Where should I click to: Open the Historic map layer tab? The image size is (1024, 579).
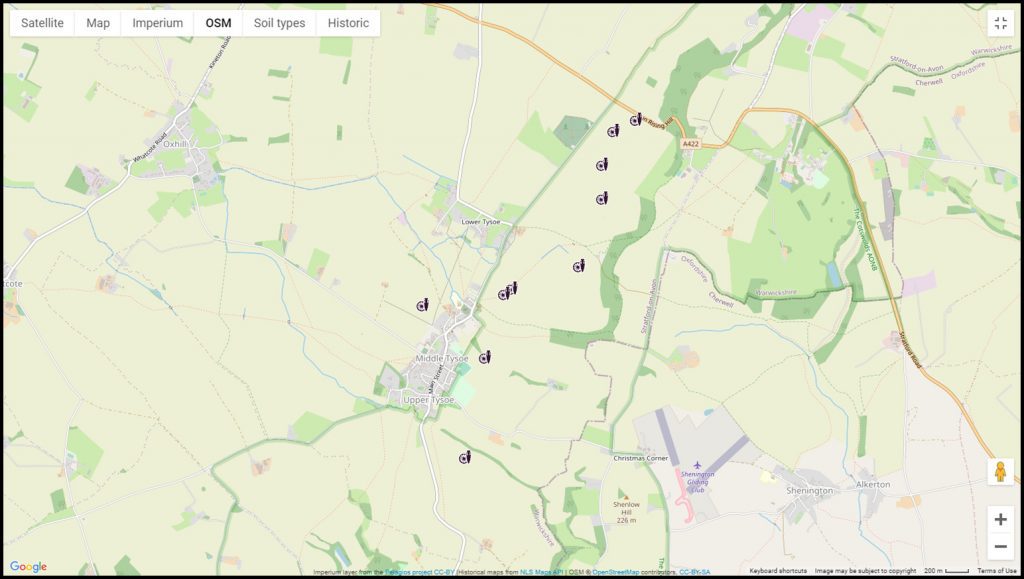click(x=347, y=21)
